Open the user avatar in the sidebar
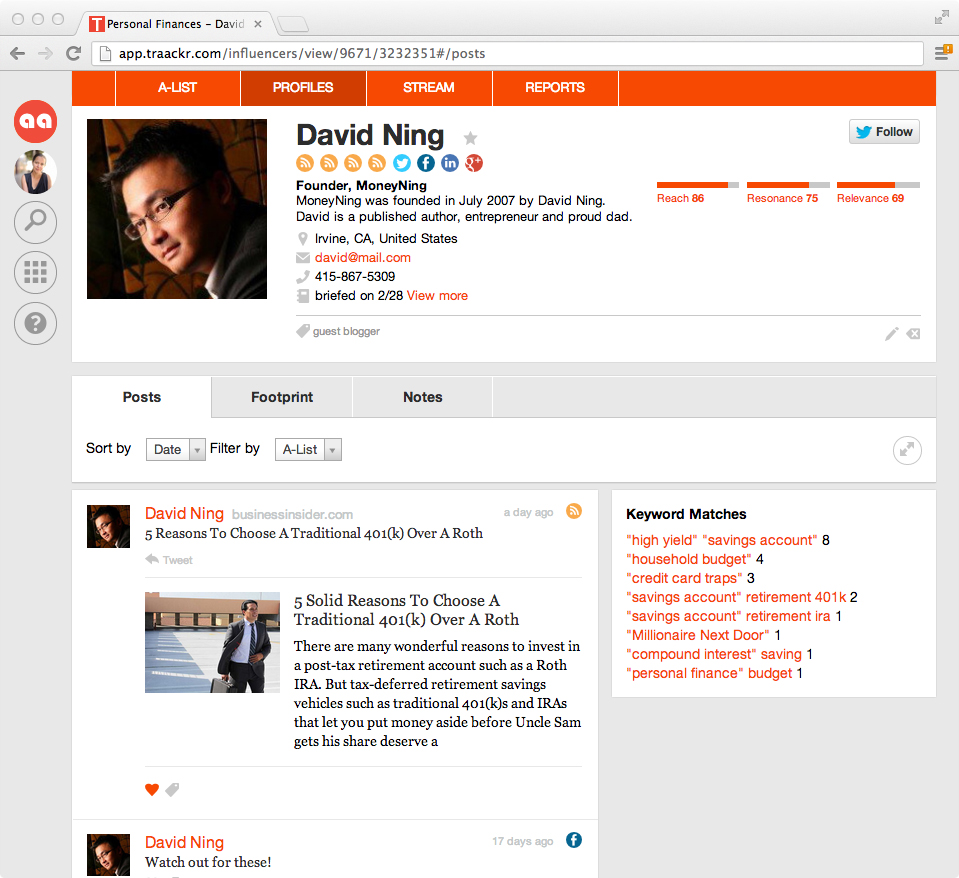 point(35,172)
